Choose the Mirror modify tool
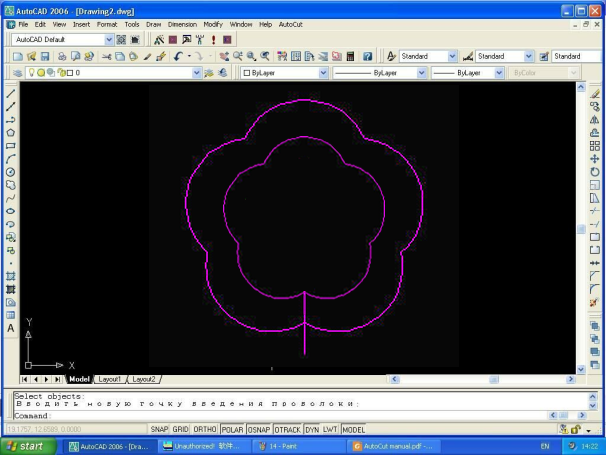The width and height of the screenshot is (606, 455). click(595, 119)
